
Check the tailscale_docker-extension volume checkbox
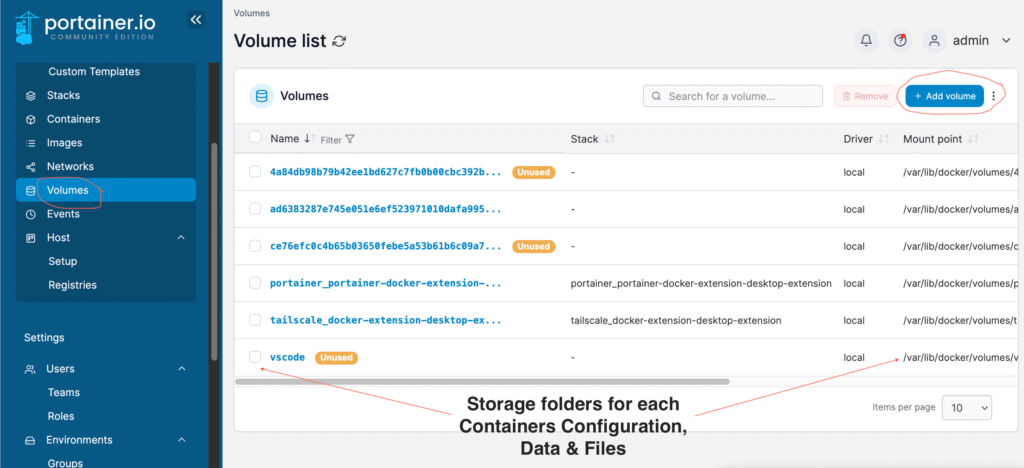[x=255, y=320]
